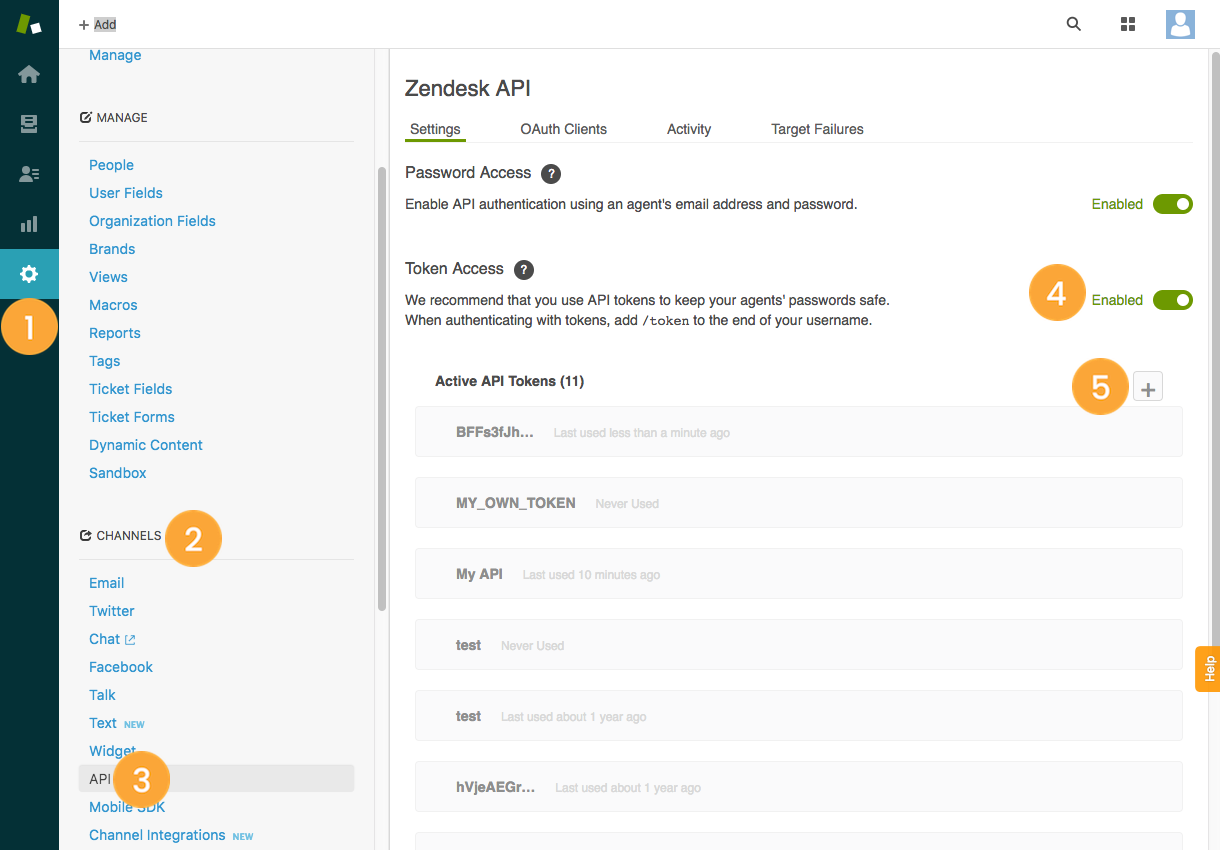Open the Brands link
The image size is (1220, 850).
(x=112, y=249)
